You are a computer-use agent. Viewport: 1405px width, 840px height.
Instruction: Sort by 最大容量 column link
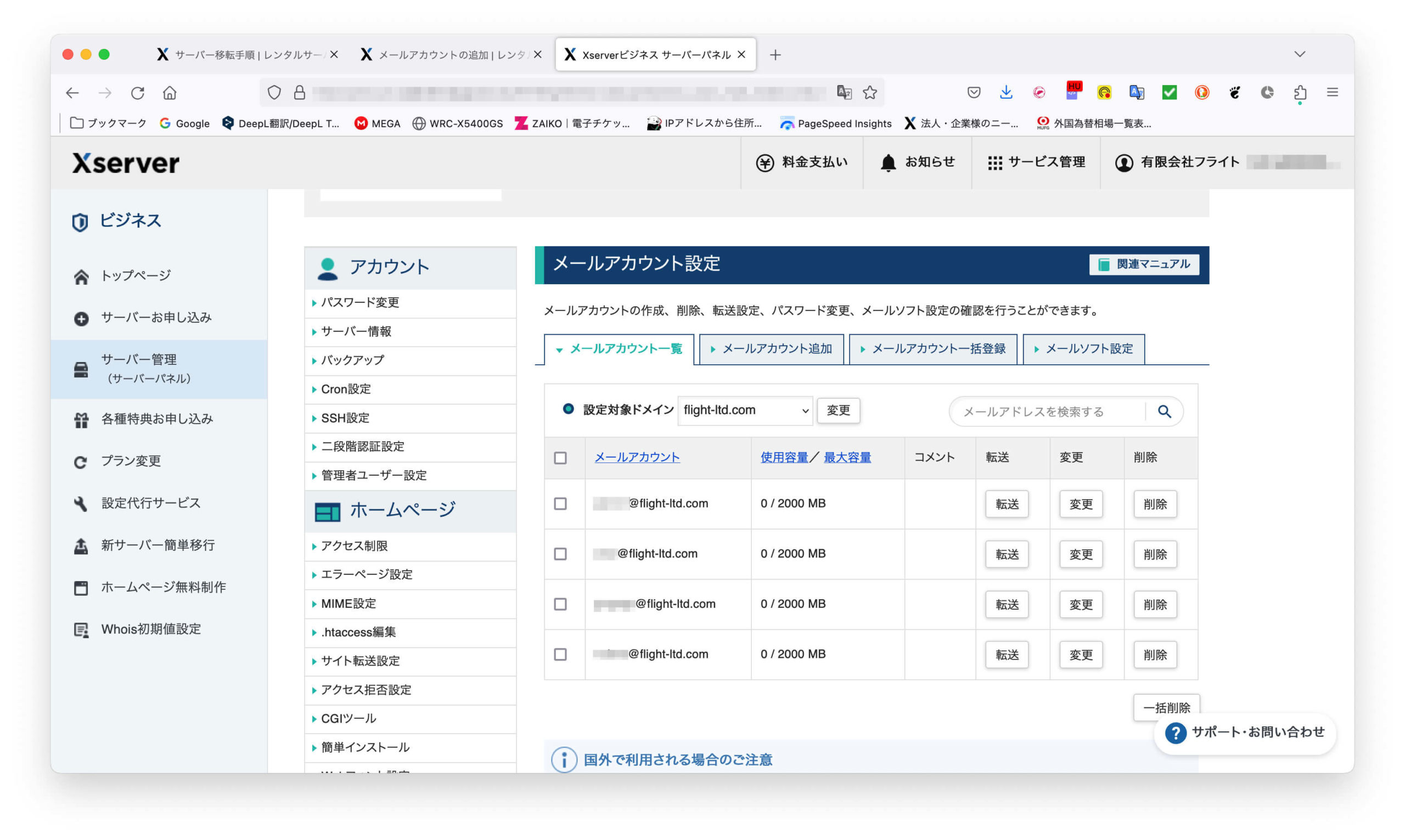847,458
